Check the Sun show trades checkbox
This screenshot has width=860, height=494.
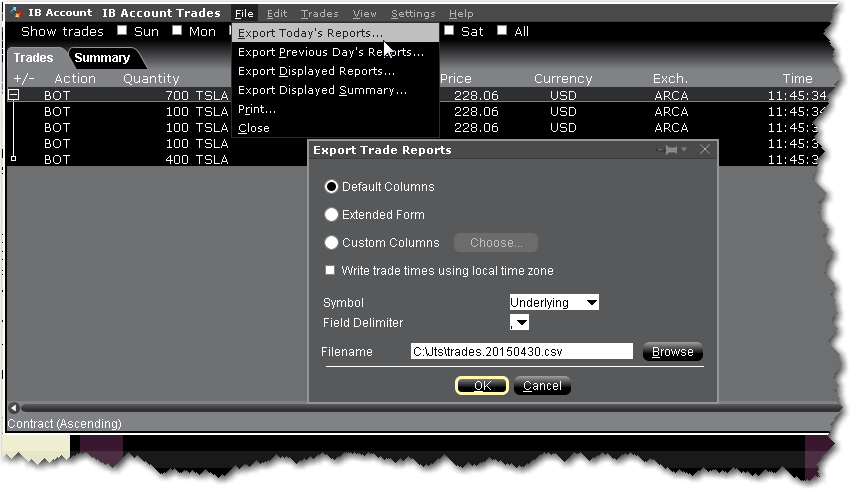tap(122, 31)
